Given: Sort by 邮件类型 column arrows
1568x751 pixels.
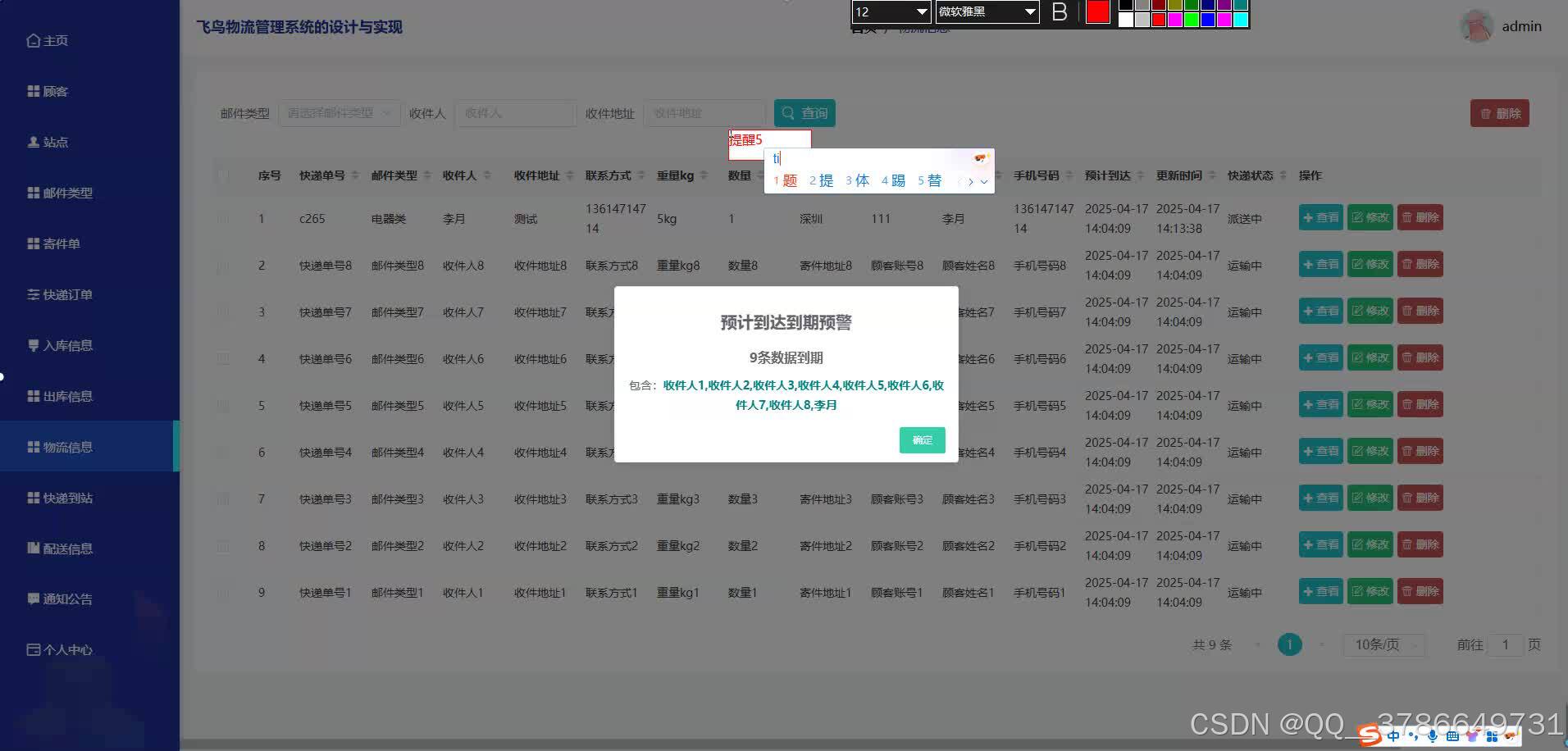Looking at the screenshot, I should [x=426, y=175].
